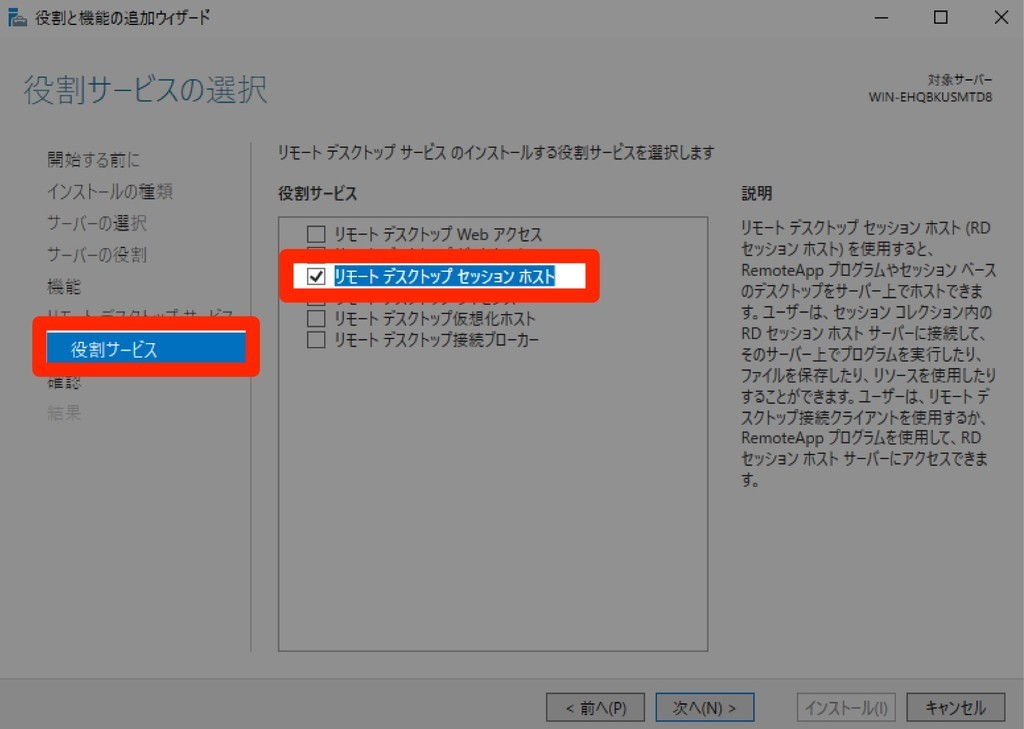
Task: Click server name WIN-EHQBKUSMTD8
Action: 930,97
